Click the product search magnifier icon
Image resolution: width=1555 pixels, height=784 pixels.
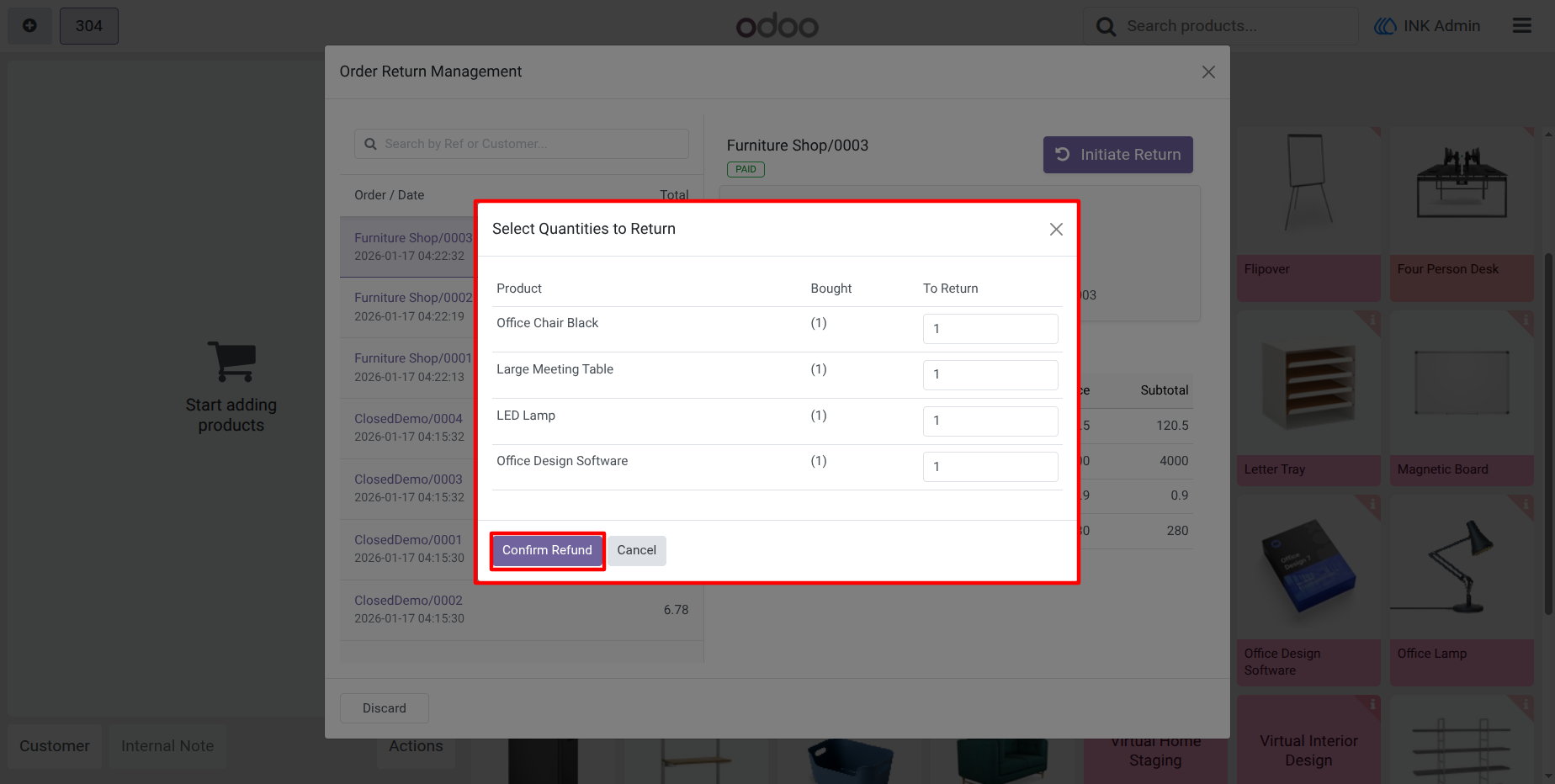tap(1106, 27)
